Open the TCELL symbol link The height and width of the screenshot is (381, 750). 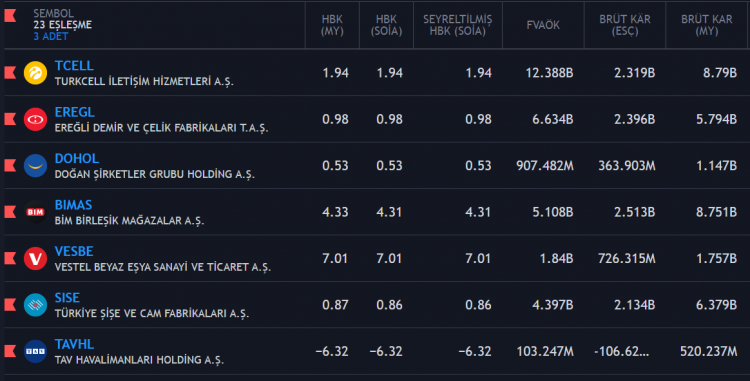click(x=74, y=65)
